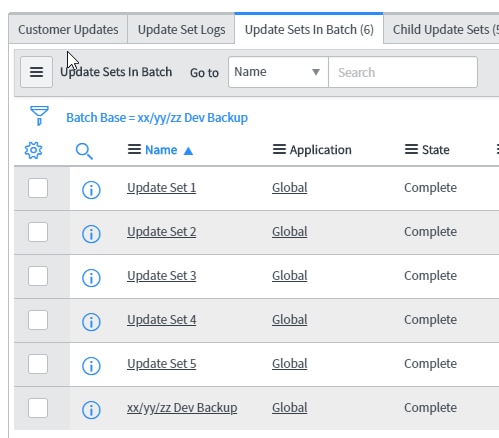Open Global link in xx/yy/zz Dev Backup row
Viewport: 499px width, 438px height.
point(290,408)
